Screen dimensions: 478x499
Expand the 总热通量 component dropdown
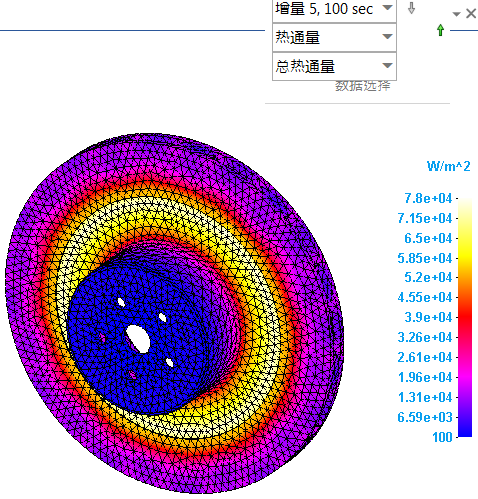334,66
